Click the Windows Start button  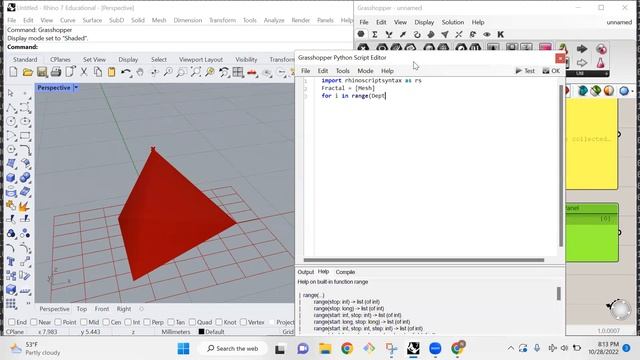coord(183,348)
